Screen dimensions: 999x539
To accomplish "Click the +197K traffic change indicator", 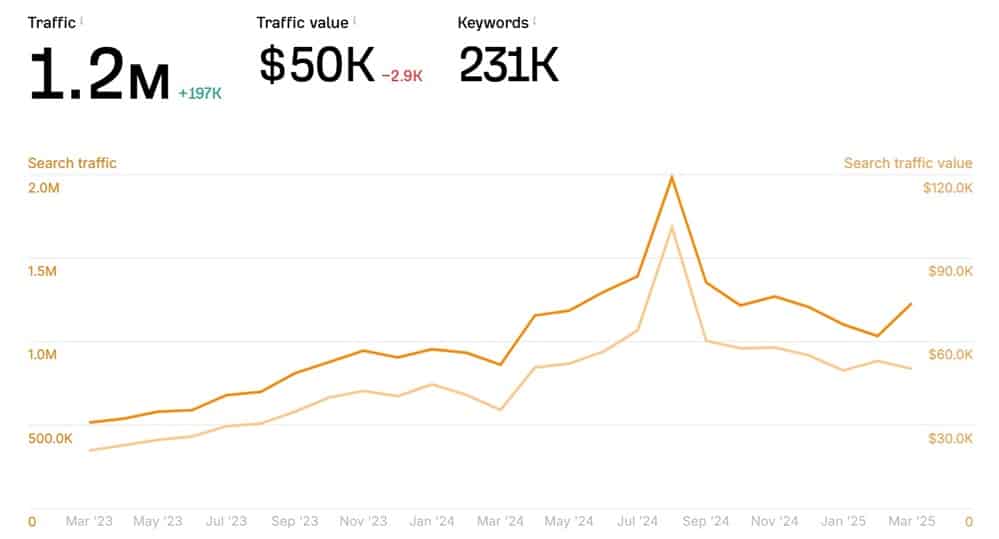I will coord(200,94).
